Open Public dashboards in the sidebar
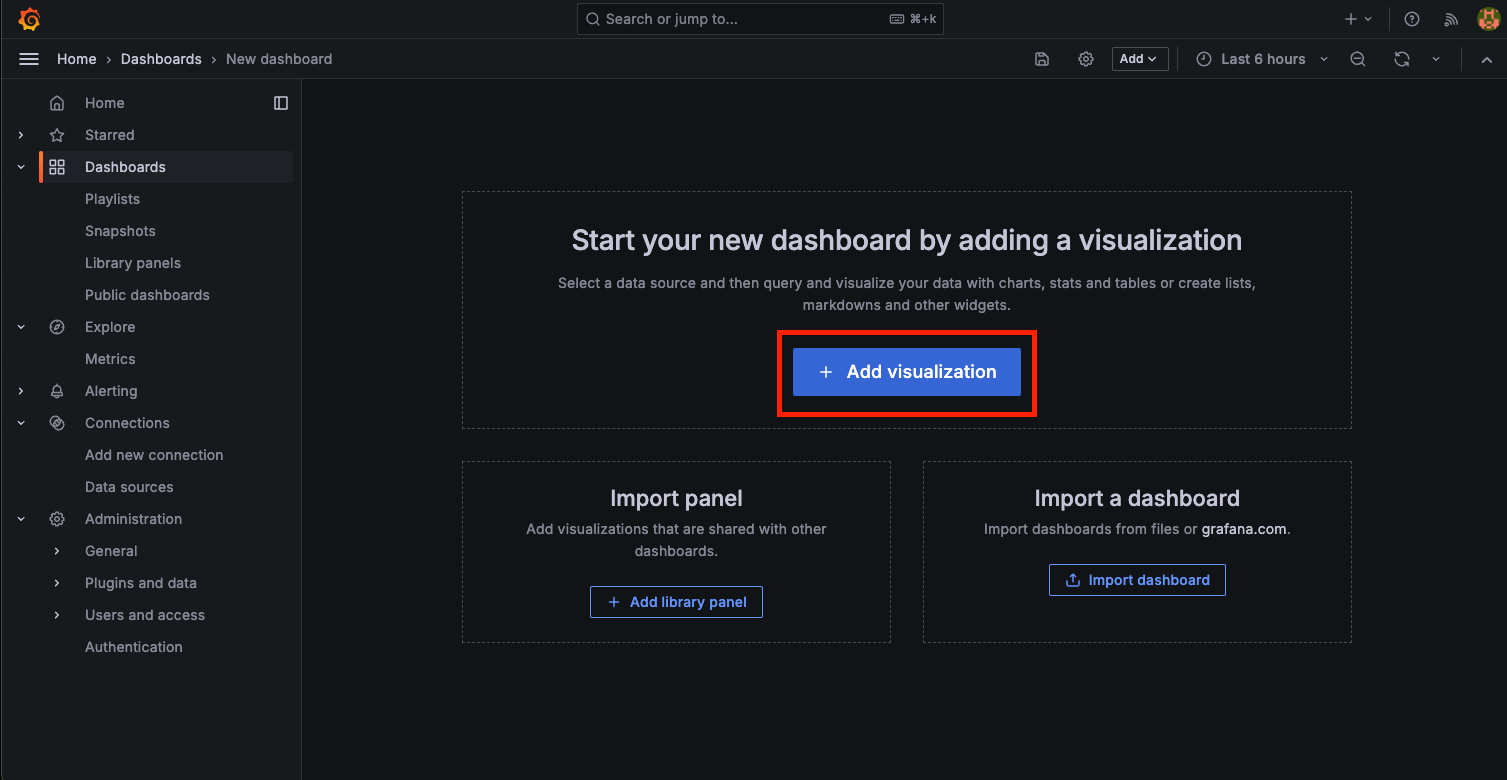Viewport: 1507px width, 780px height. [147, 295]
